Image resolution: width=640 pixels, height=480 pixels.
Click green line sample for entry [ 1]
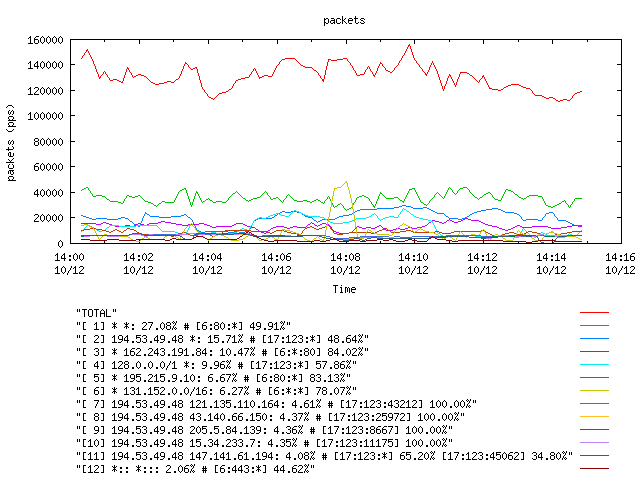tap(594, 326)
